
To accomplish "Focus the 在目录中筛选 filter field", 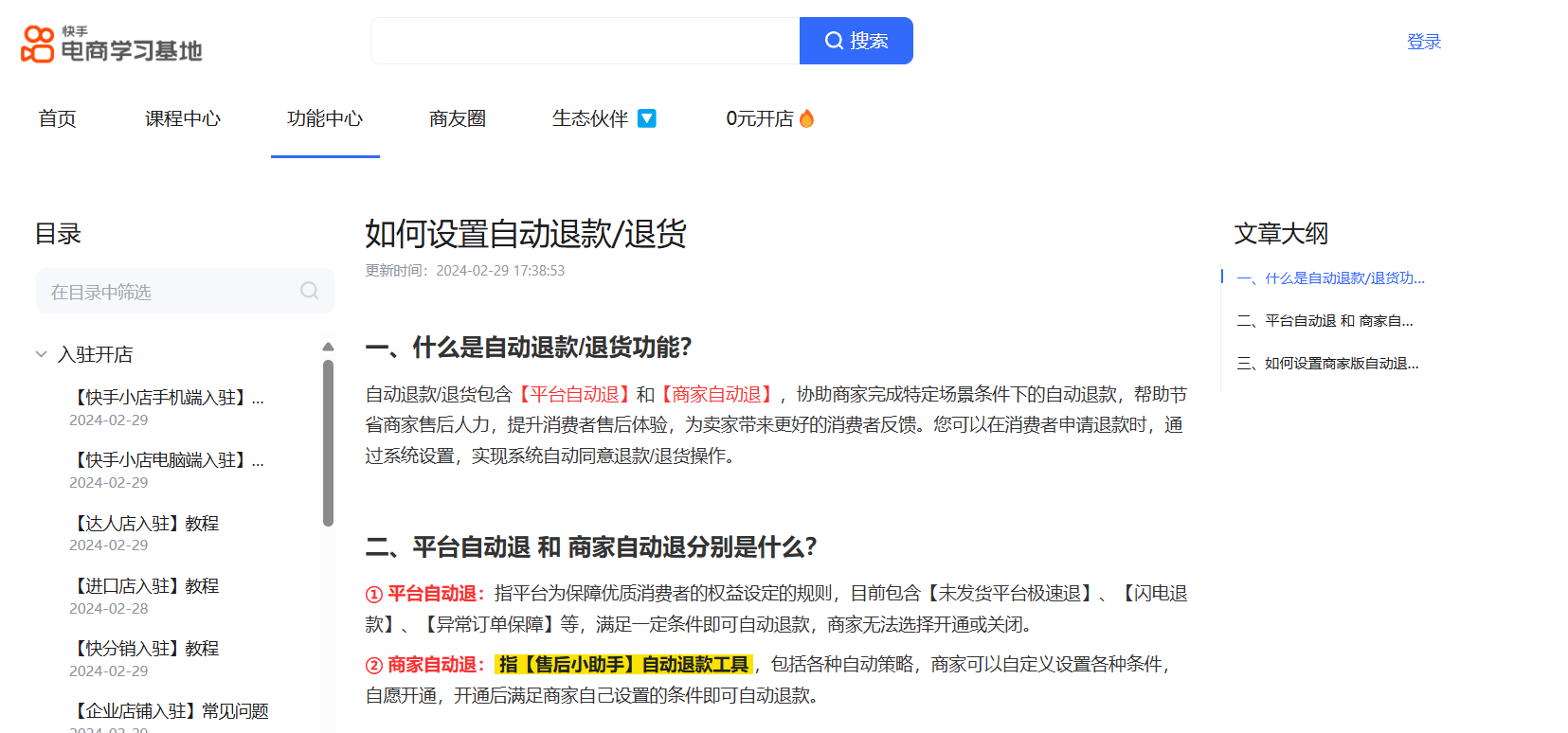I will click(185, 291).
